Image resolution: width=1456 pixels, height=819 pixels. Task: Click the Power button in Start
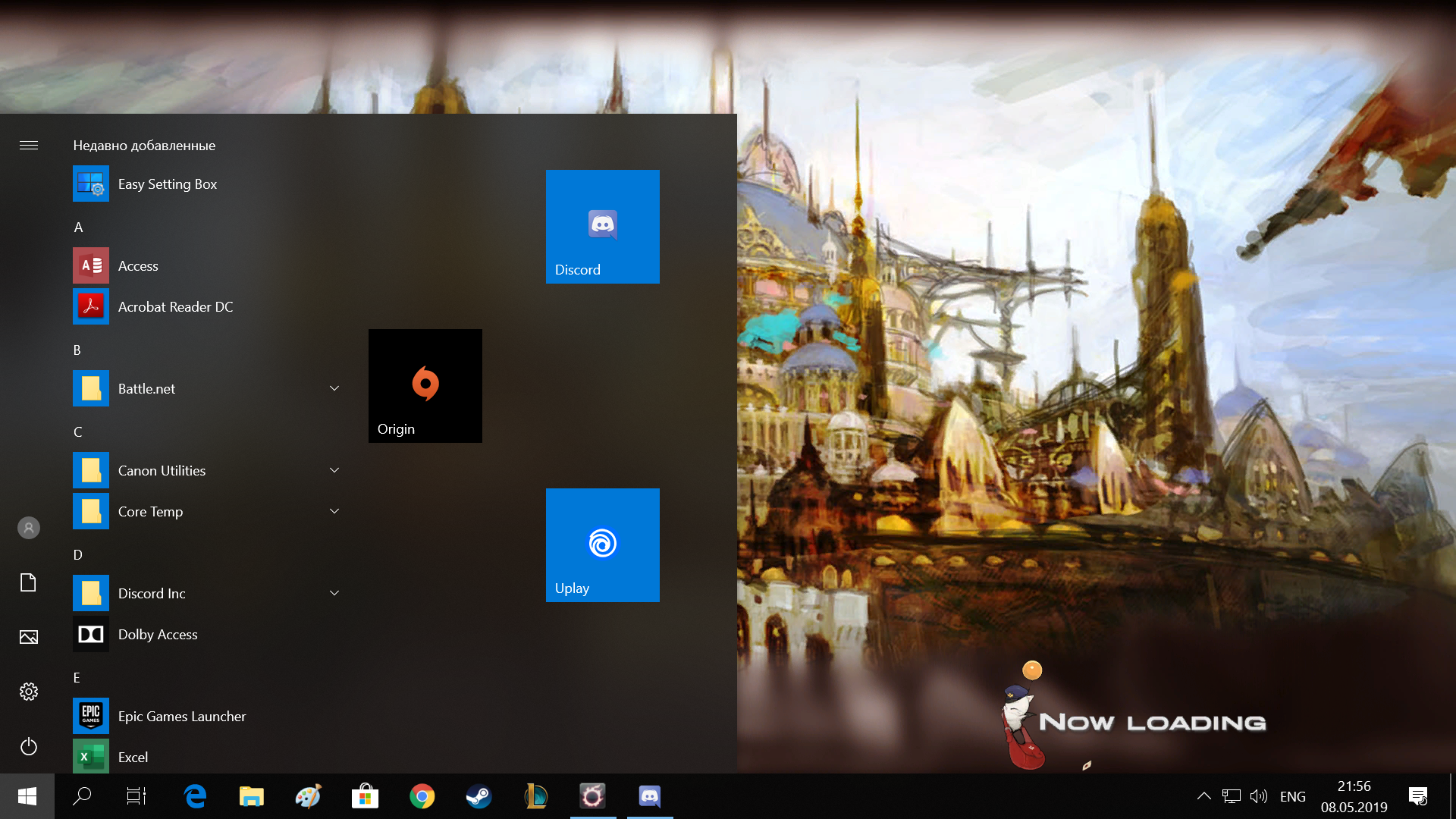click(x=29, y=746)
